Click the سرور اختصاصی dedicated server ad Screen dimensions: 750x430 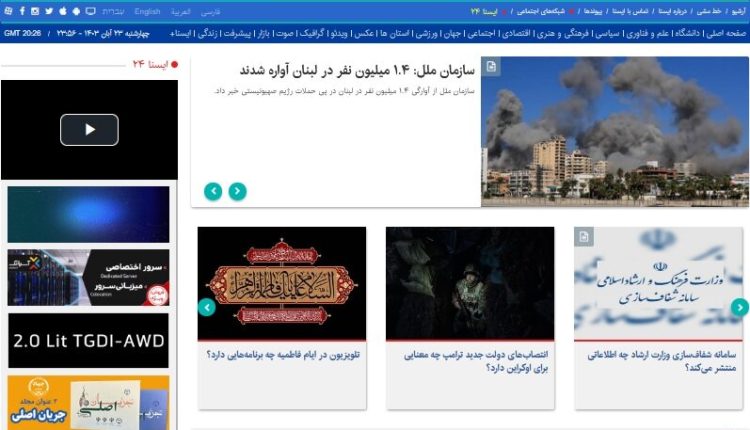coord(88,277)
